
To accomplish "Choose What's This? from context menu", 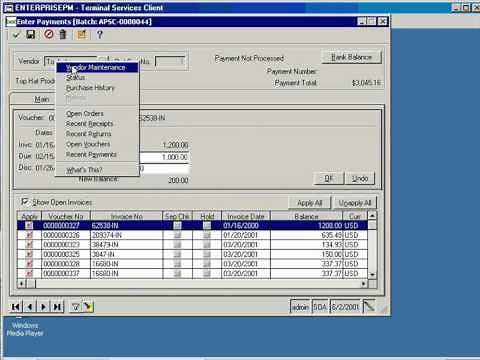I will [97, 170].
